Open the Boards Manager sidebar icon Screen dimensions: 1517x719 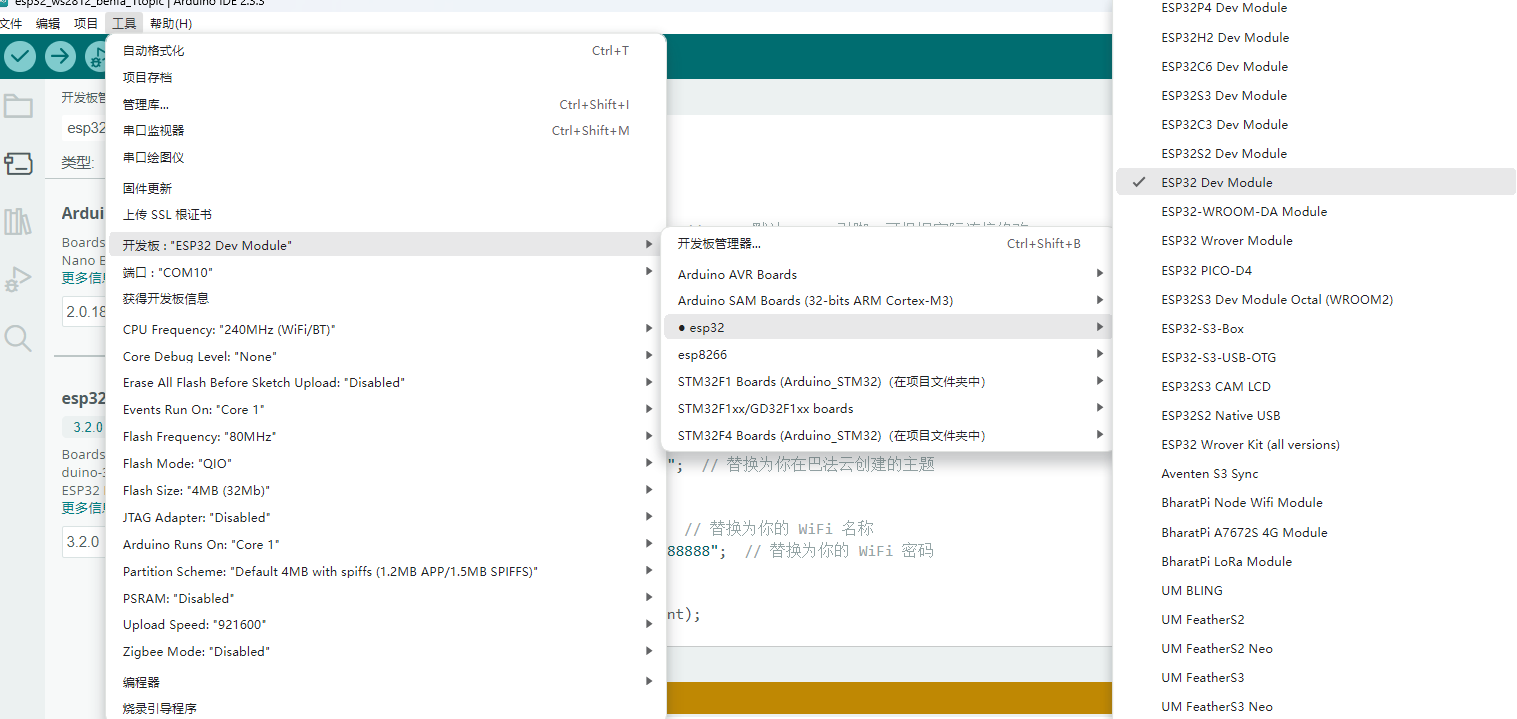(18, 163)
